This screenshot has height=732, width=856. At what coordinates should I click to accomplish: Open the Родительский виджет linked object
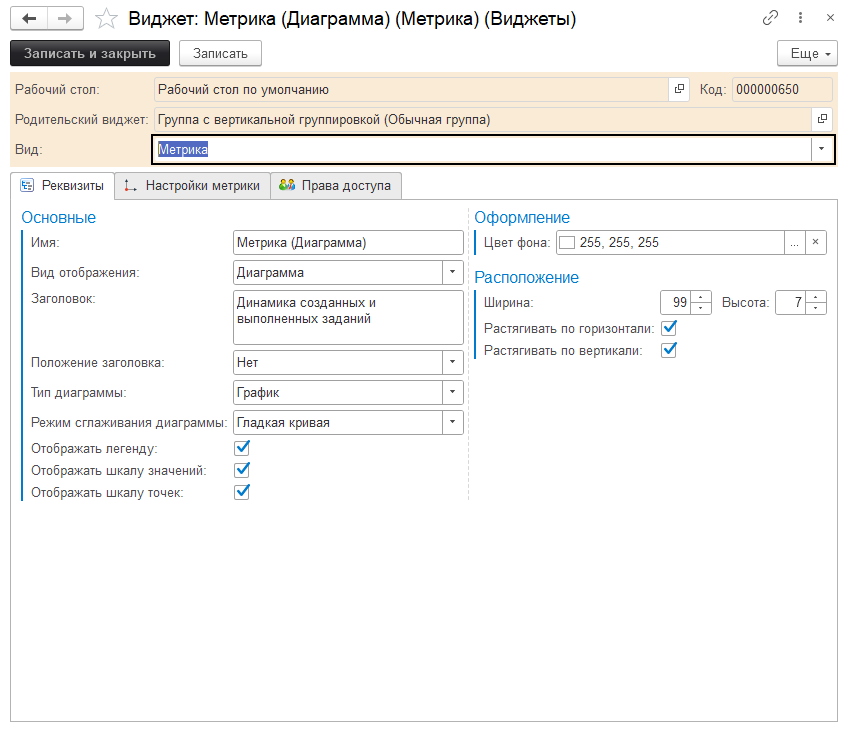pyautogui.click(x=822, y=119)
